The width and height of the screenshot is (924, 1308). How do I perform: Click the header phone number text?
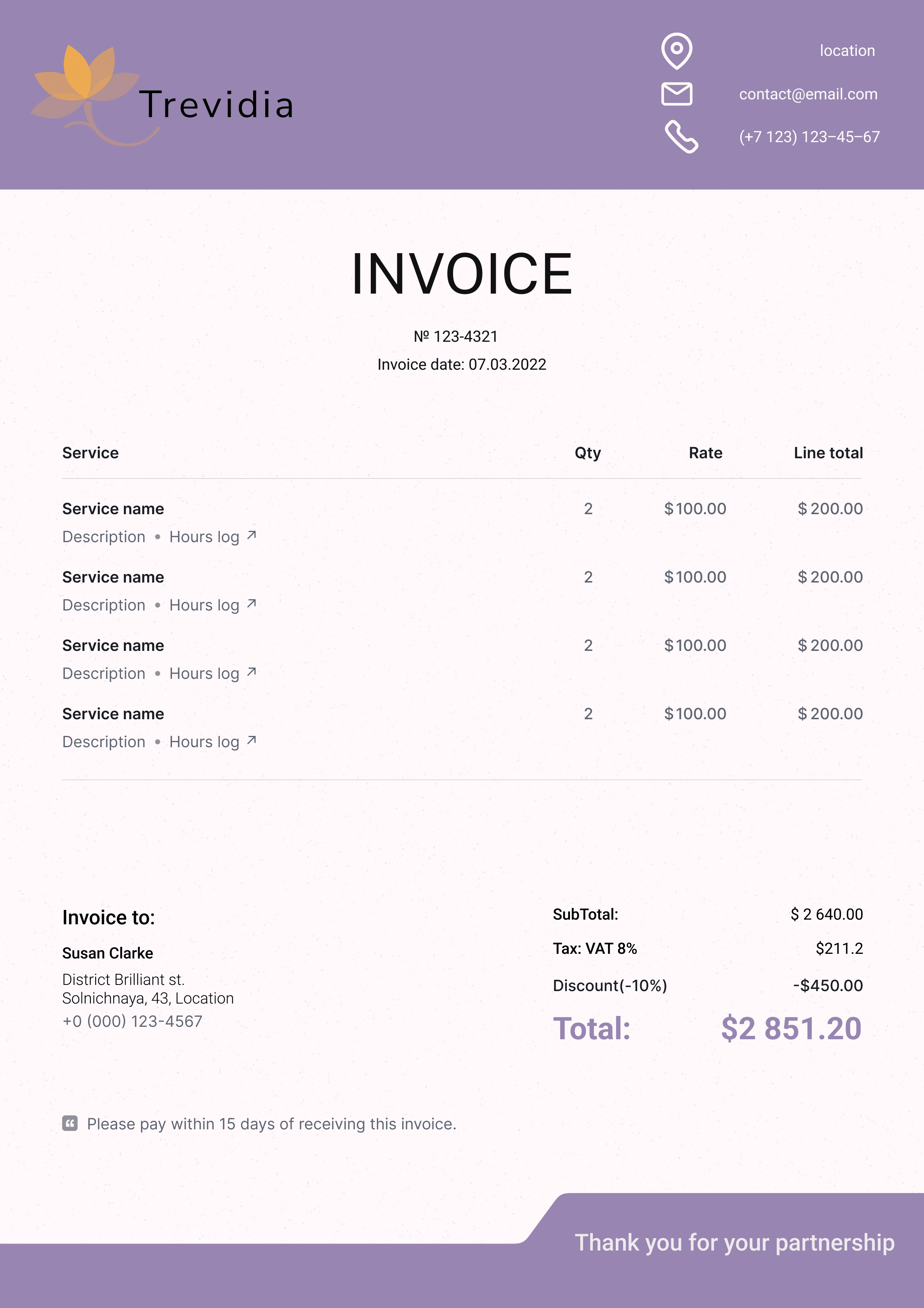(x=809, y=137)
